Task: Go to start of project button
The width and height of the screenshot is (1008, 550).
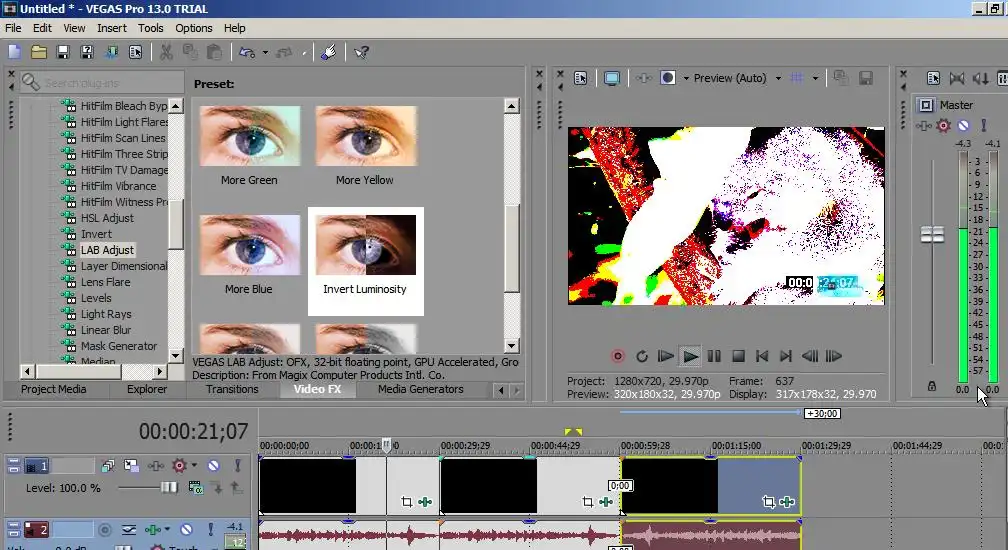Action: (x=762, y=356)
